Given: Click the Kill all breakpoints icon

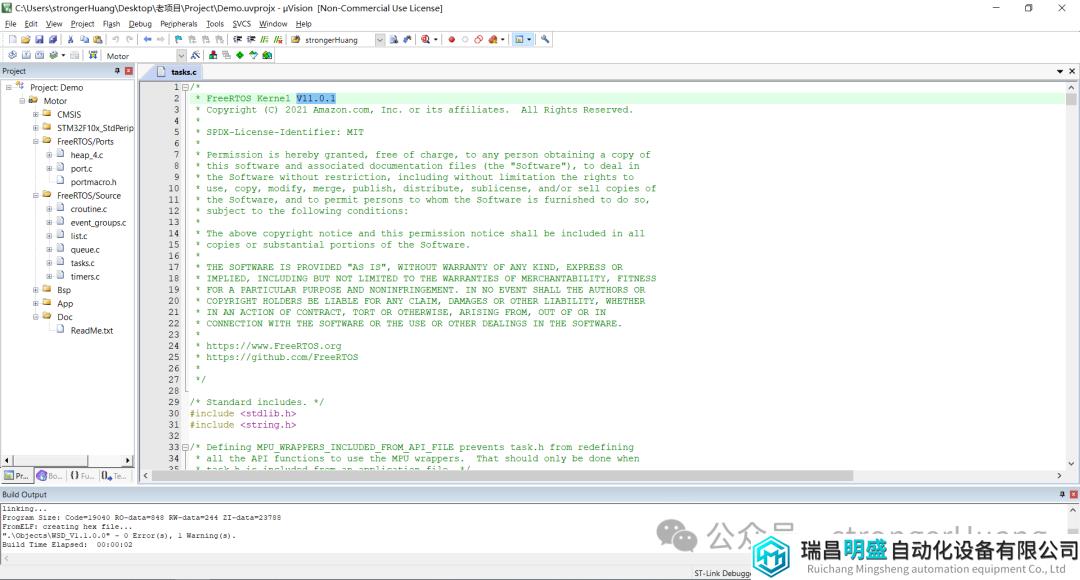Looking at the screenshot, I should click(492, 40).
